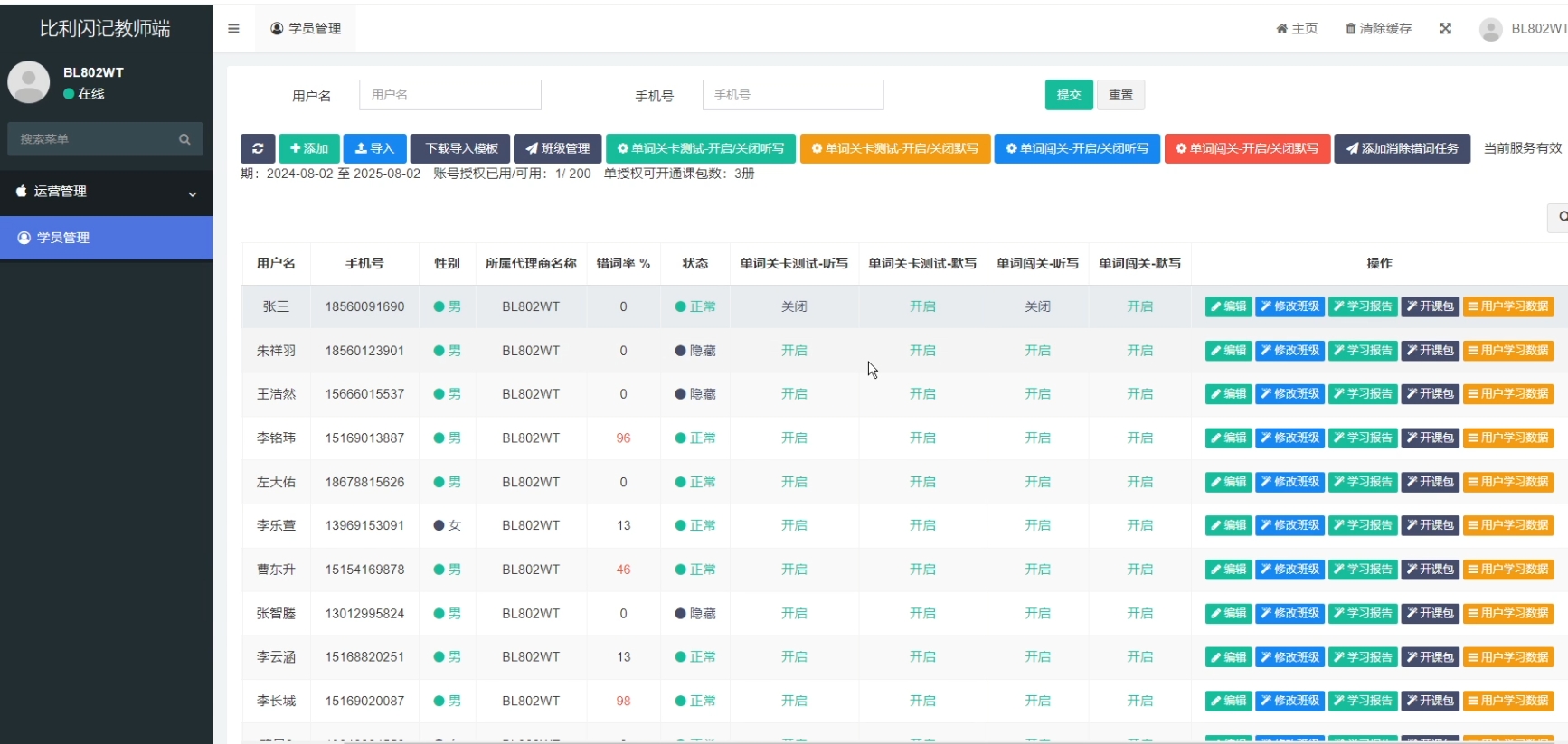Toggle 张智滕's 隐藏 status

(694, 613)
